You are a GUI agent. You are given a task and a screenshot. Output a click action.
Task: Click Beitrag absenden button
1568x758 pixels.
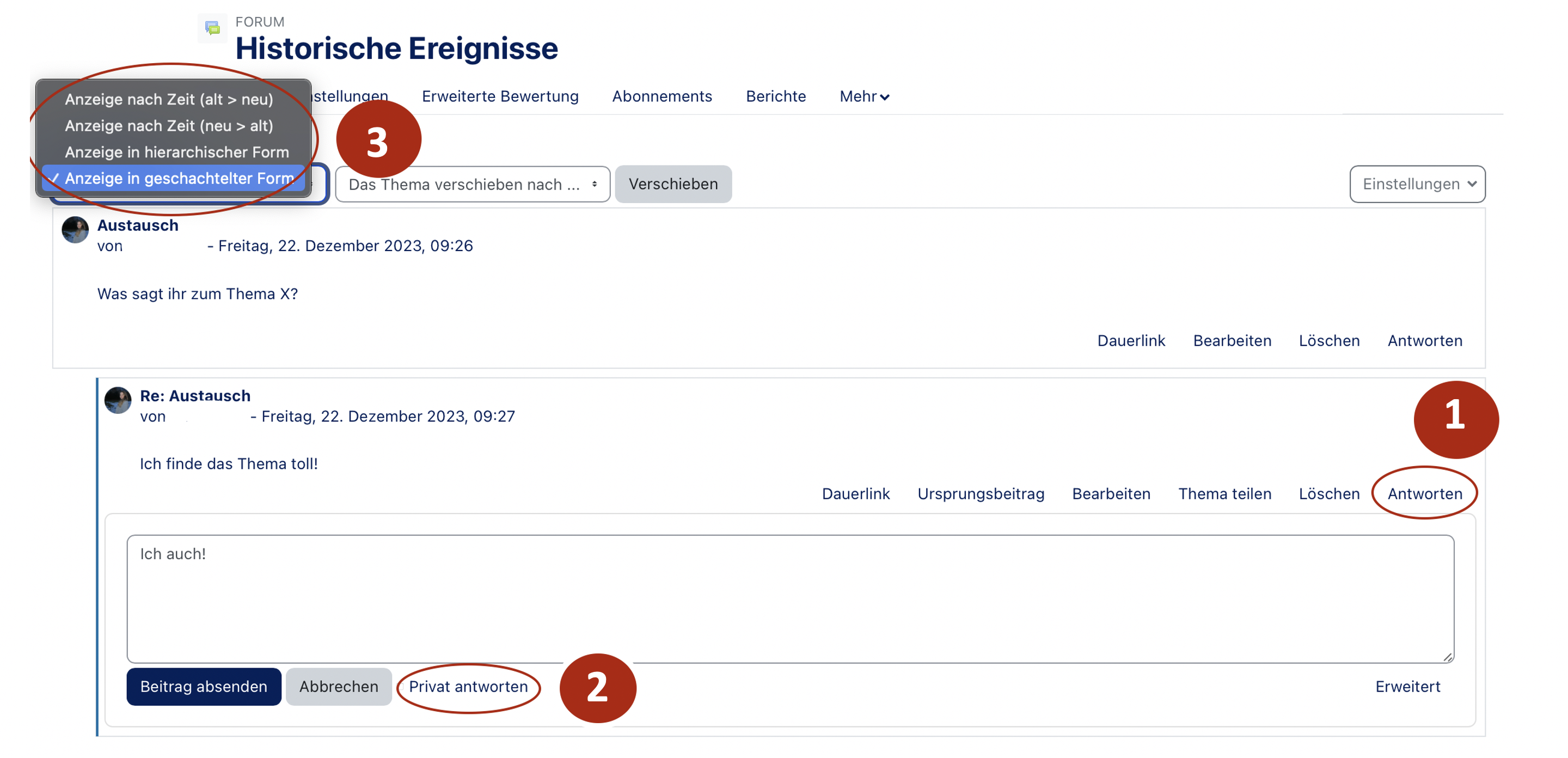pyautogui.click(x=203, y=686)
